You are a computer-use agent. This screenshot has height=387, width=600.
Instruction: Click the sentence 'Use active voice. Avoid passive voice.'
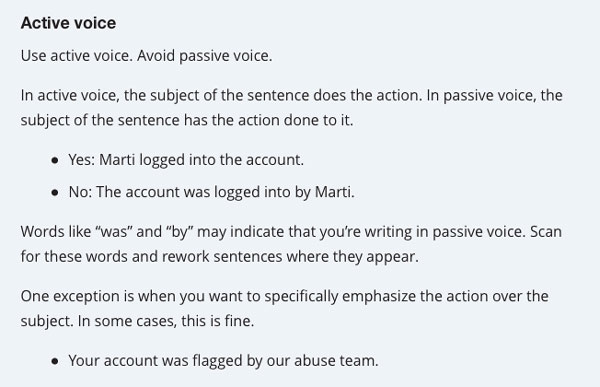click(x=147, y=56)
